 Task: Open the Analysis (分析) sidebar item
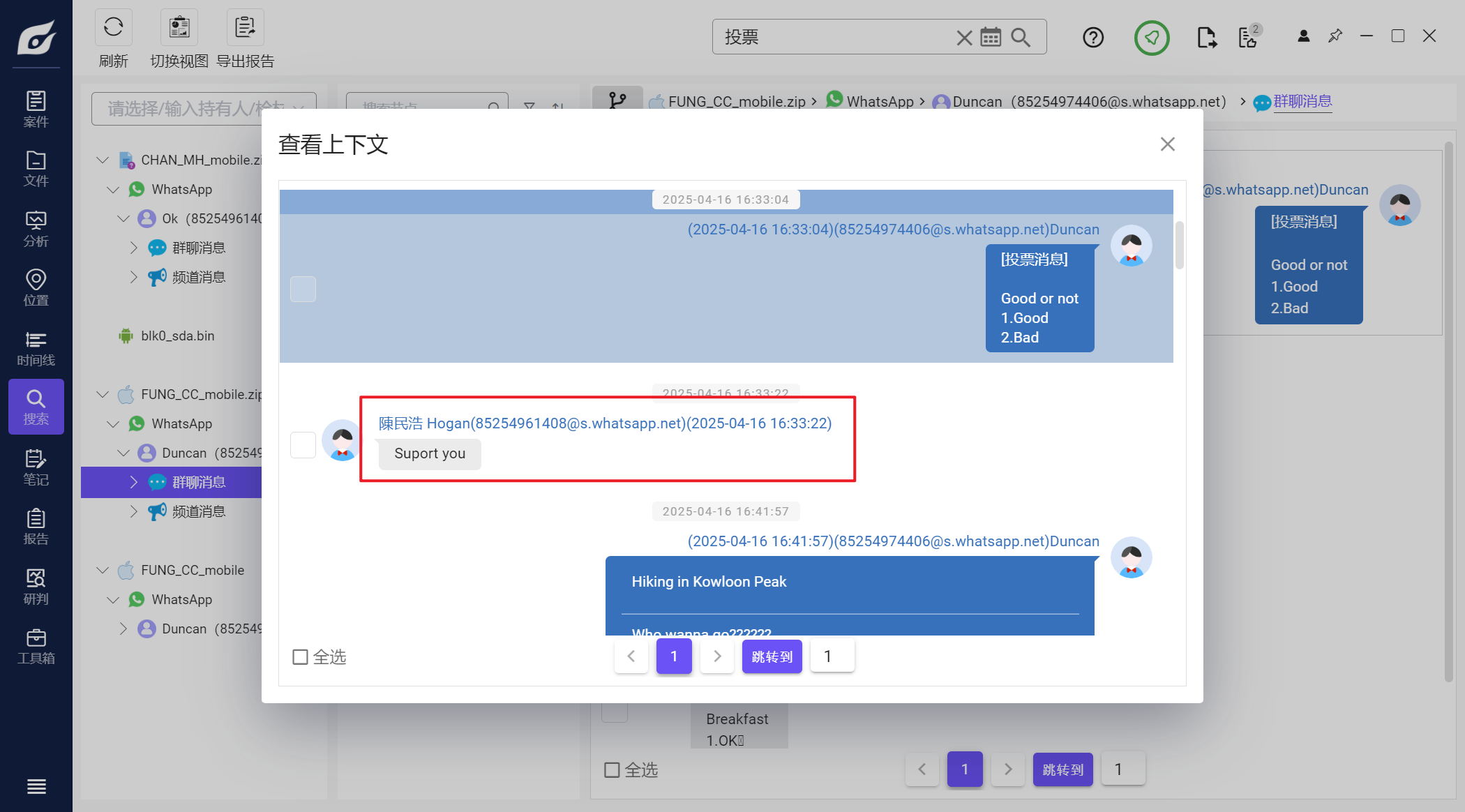click(x=36, y=229)
